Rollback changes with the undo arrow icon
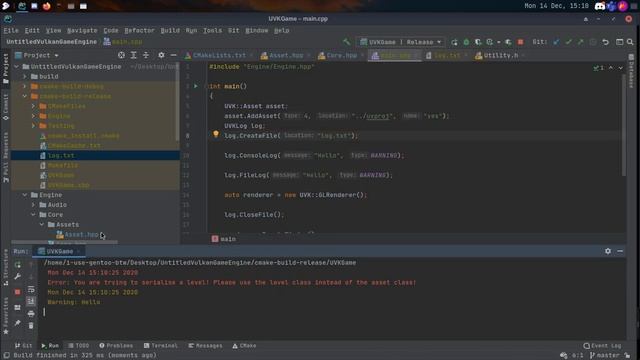Screen dimensions: 640x360 coord(605,42)
